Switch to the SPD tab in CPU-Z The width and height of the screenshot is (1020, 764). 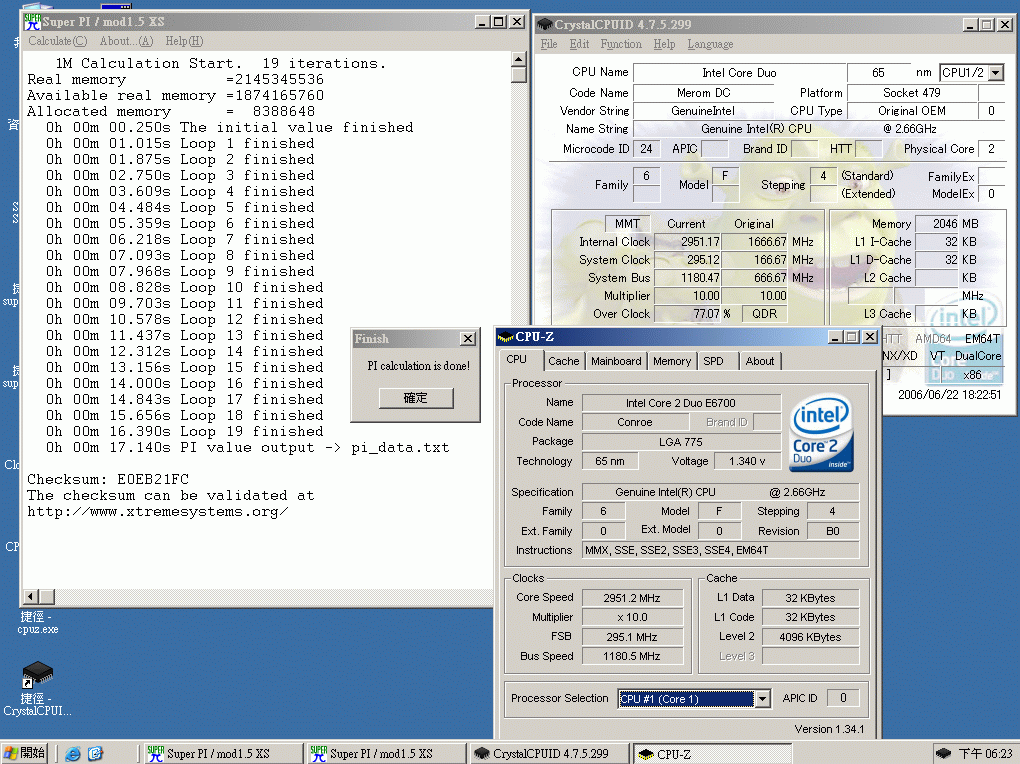[x=713, y=361]
